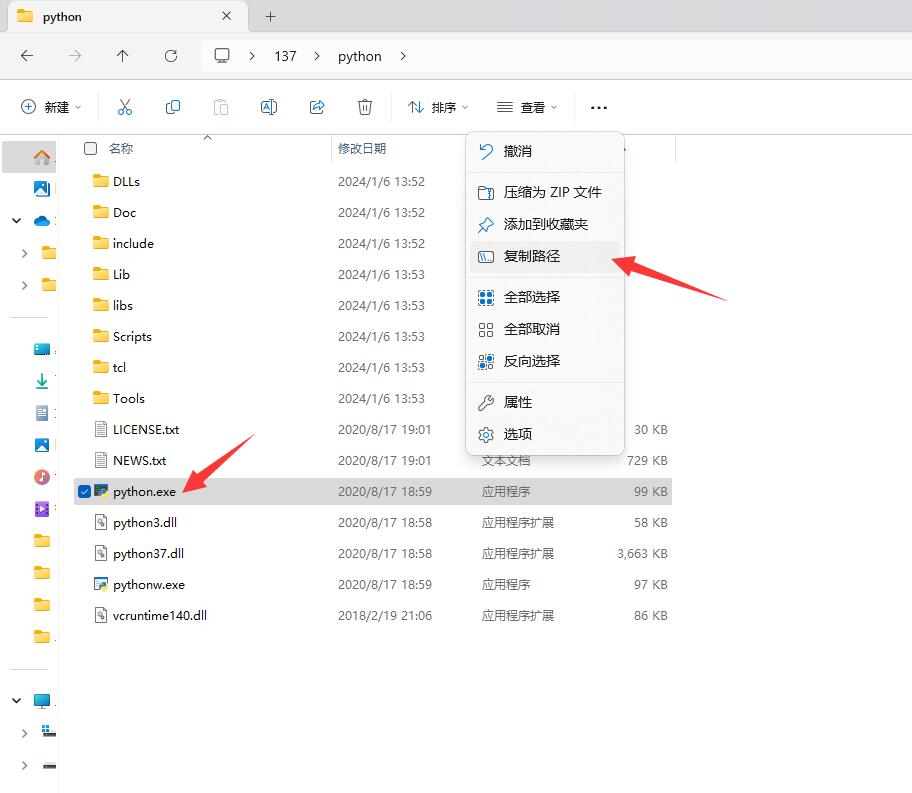
Task: Open the OneDrive cloud icon in sidebar
Action: pos(42,221)
